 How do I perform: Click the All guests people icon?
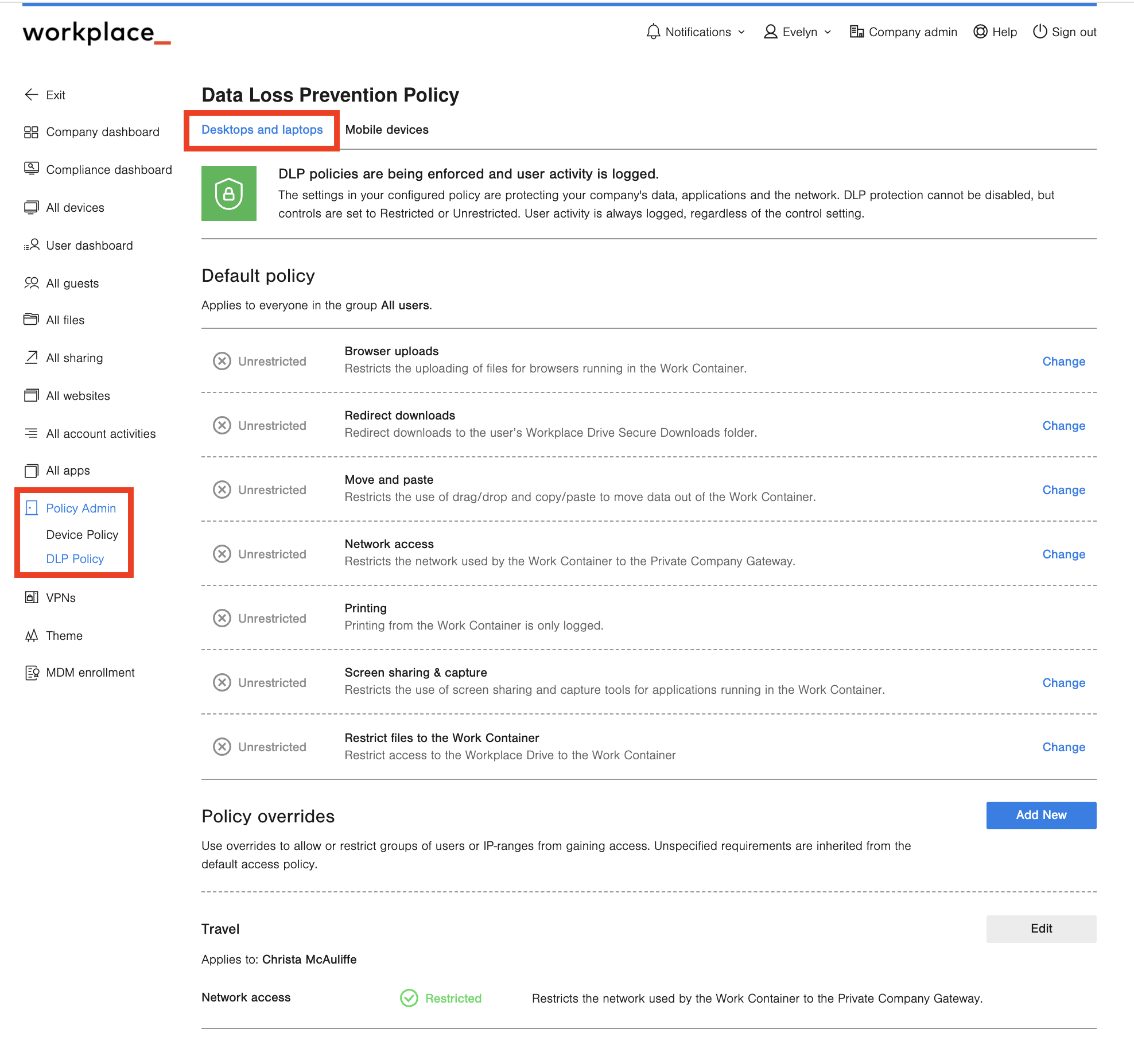[x=31, y=283]
